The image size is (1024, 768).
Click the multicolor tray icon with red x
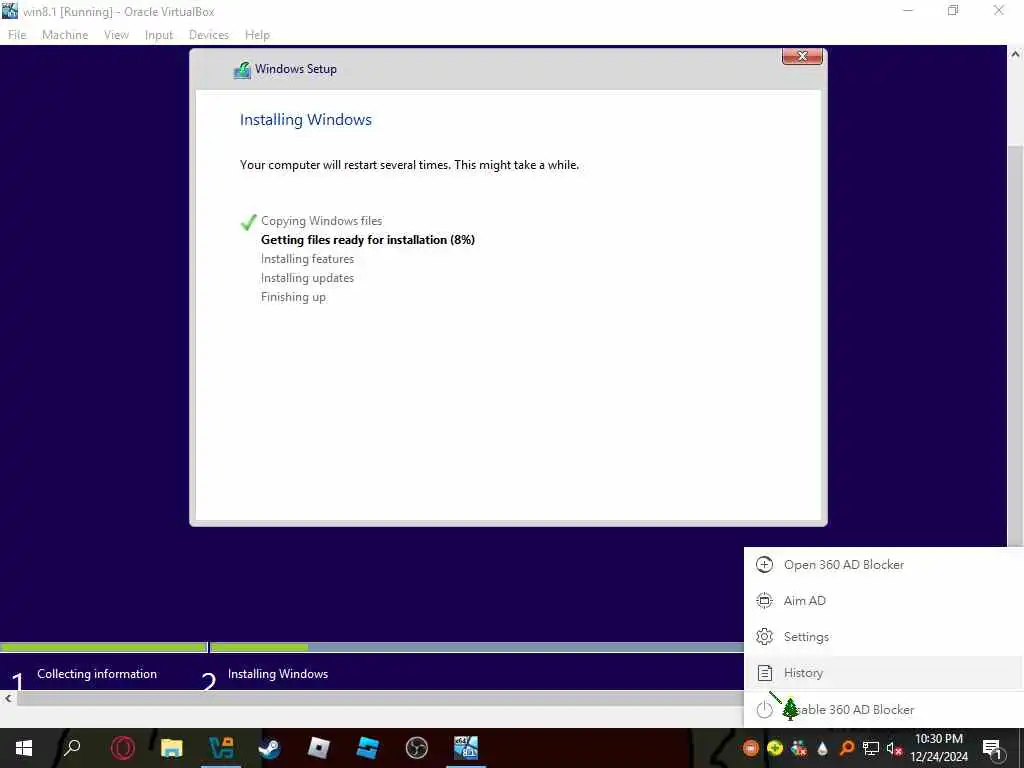coord(799,748)
